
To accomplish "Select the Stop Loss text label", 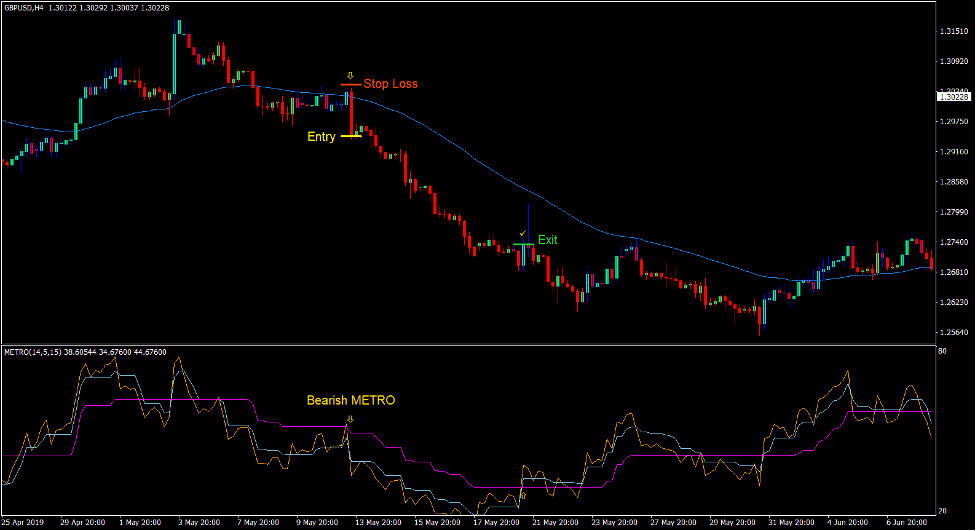I will [391, 84].
